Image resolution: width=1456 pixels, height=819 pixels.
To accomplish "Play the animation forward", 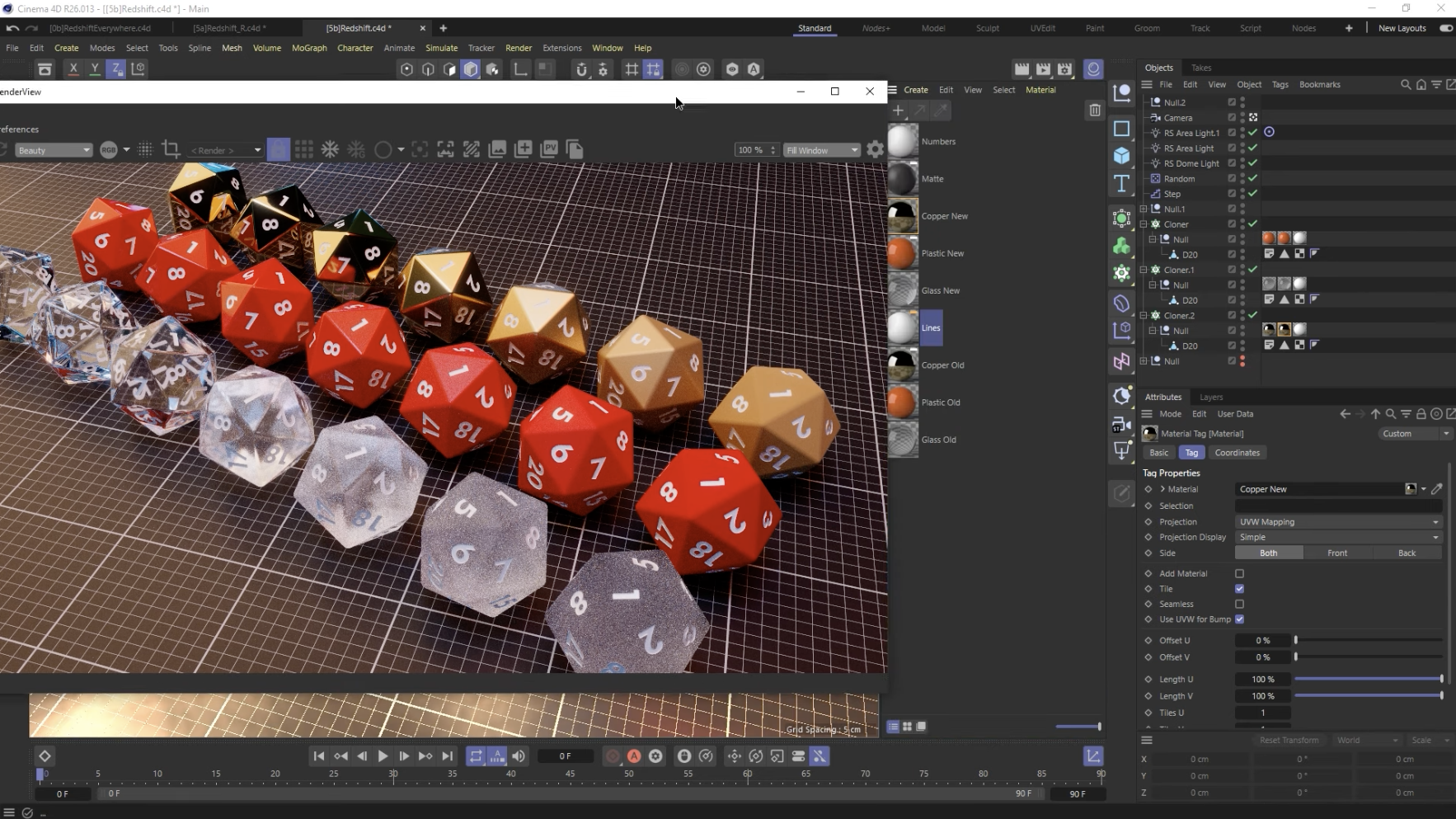I will [383, 755].
